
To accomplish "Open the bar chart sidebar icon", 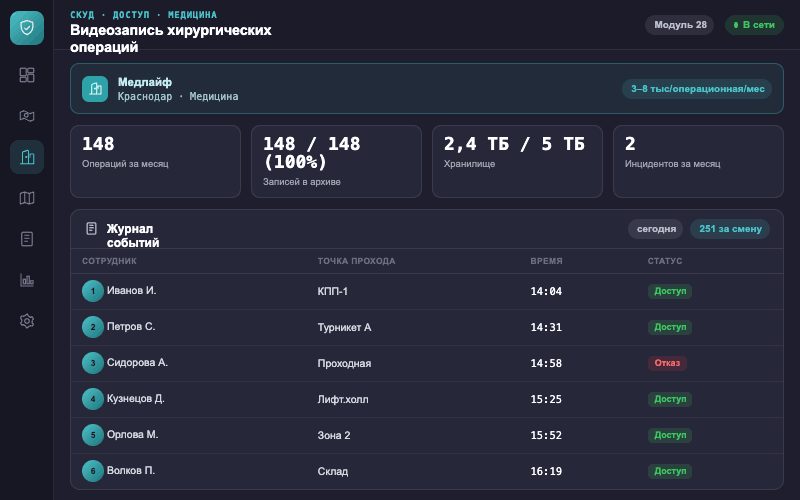I will tap(27, 280).
